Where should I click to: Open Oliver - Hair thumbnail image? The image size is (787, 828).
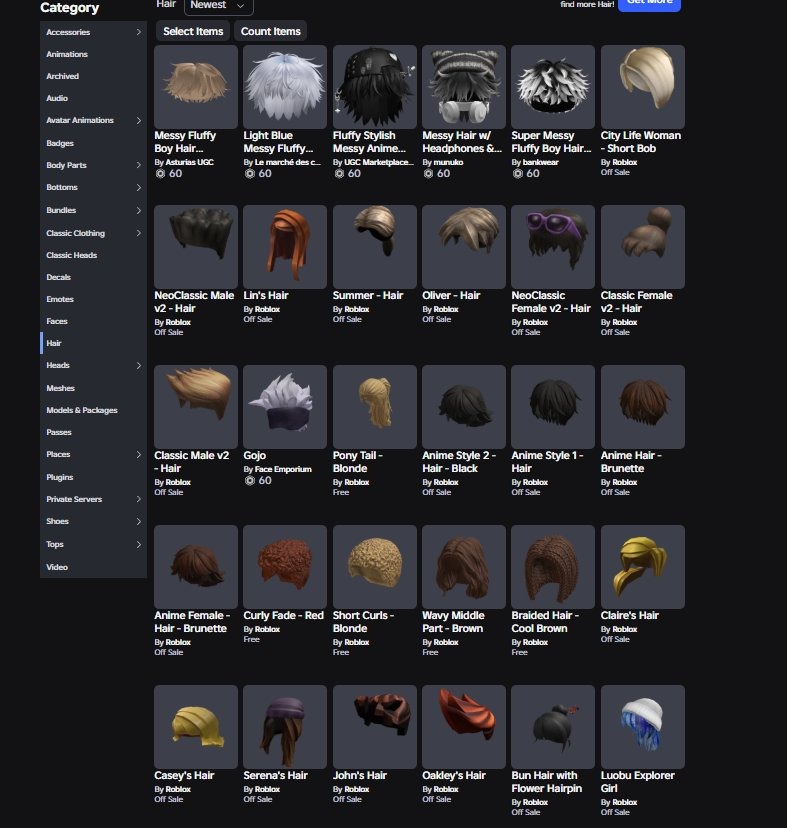(464, 247)
